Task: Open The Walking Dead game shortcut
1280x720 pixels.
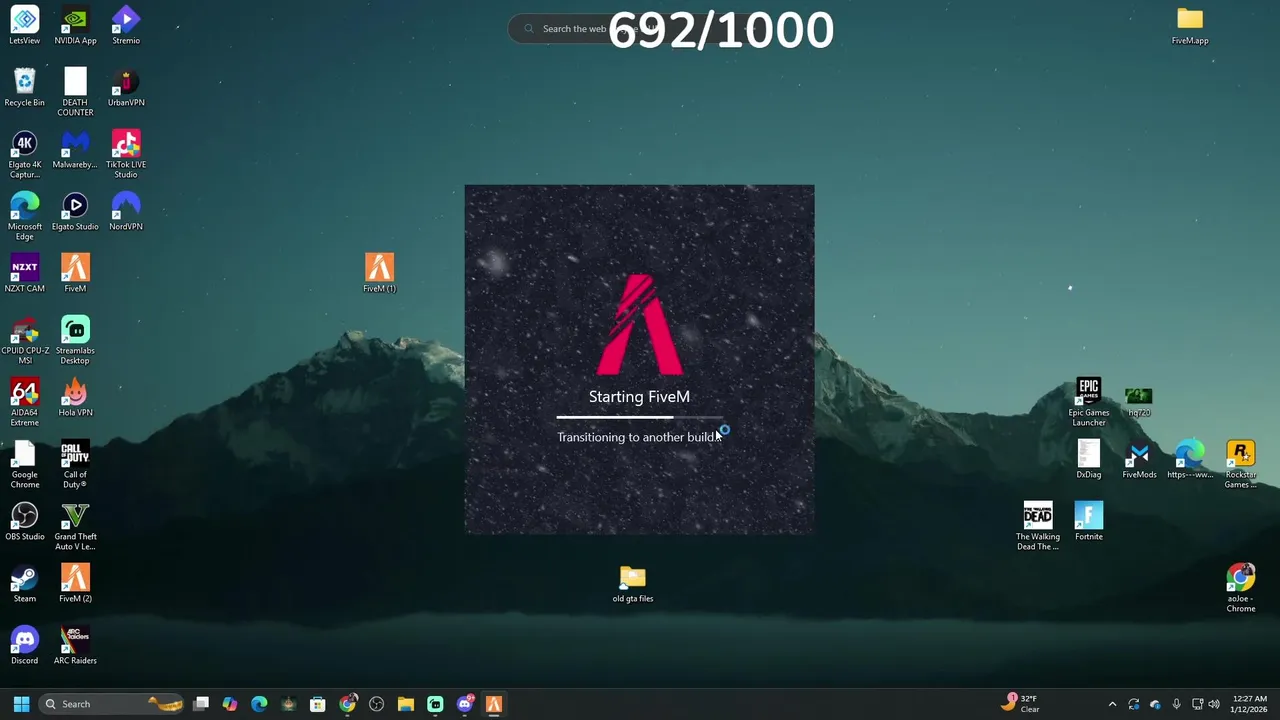Action: (x=1038, y=526)
